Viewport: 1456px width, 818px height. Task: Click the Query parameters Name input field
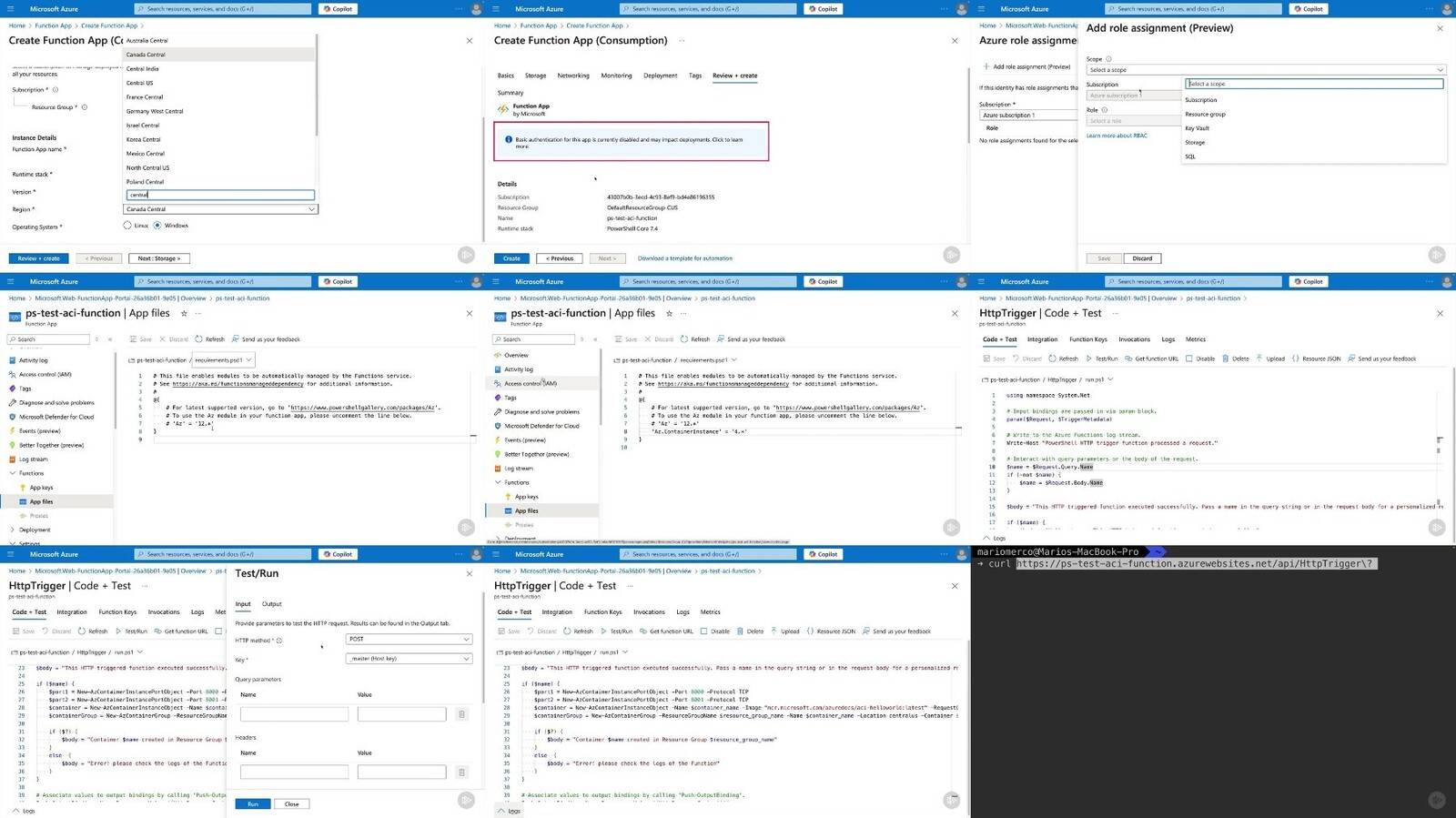coord(294,714)
